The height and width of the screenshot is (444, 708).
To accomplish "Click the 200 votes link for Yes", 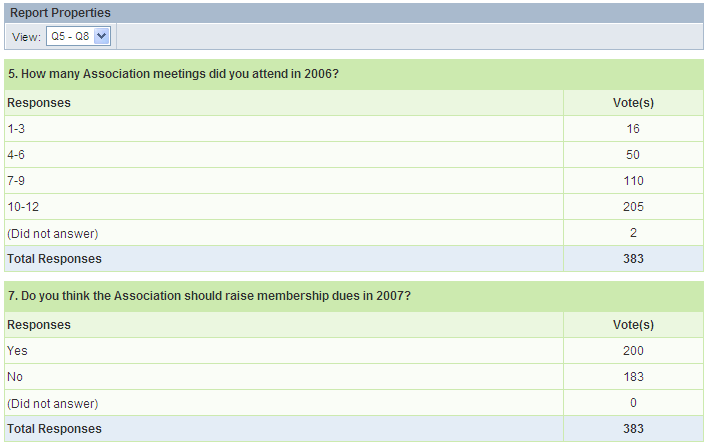I will [633, 351].
